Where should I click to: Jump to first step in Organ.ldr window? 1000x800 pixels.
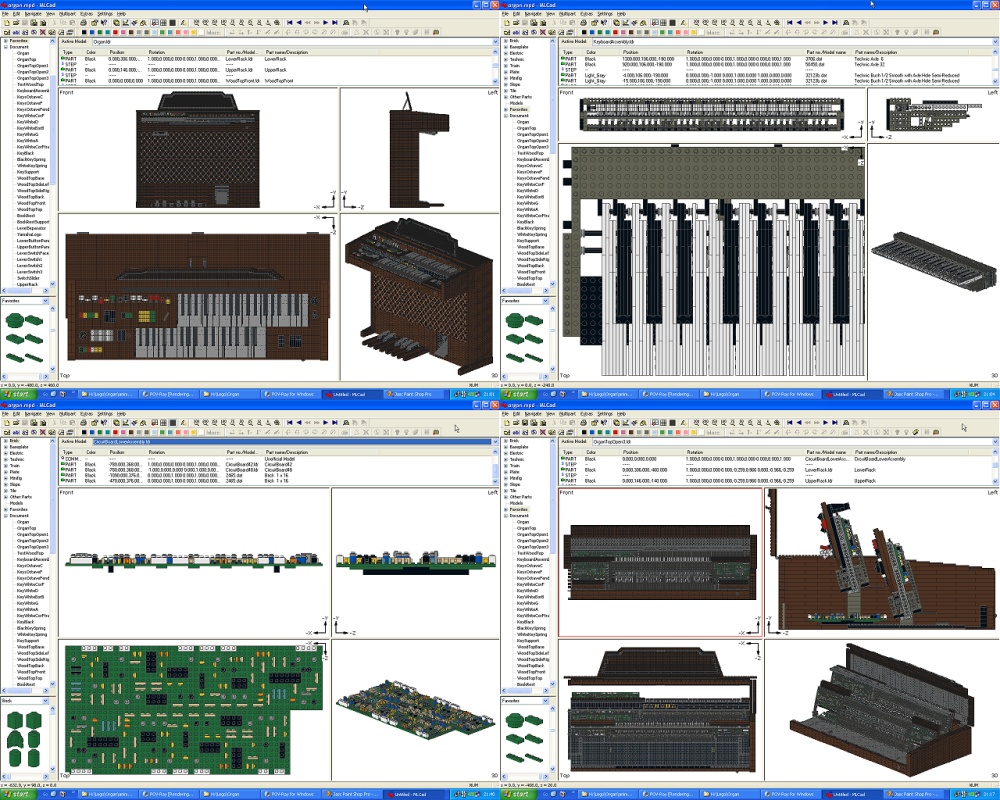tap(290, 22)
